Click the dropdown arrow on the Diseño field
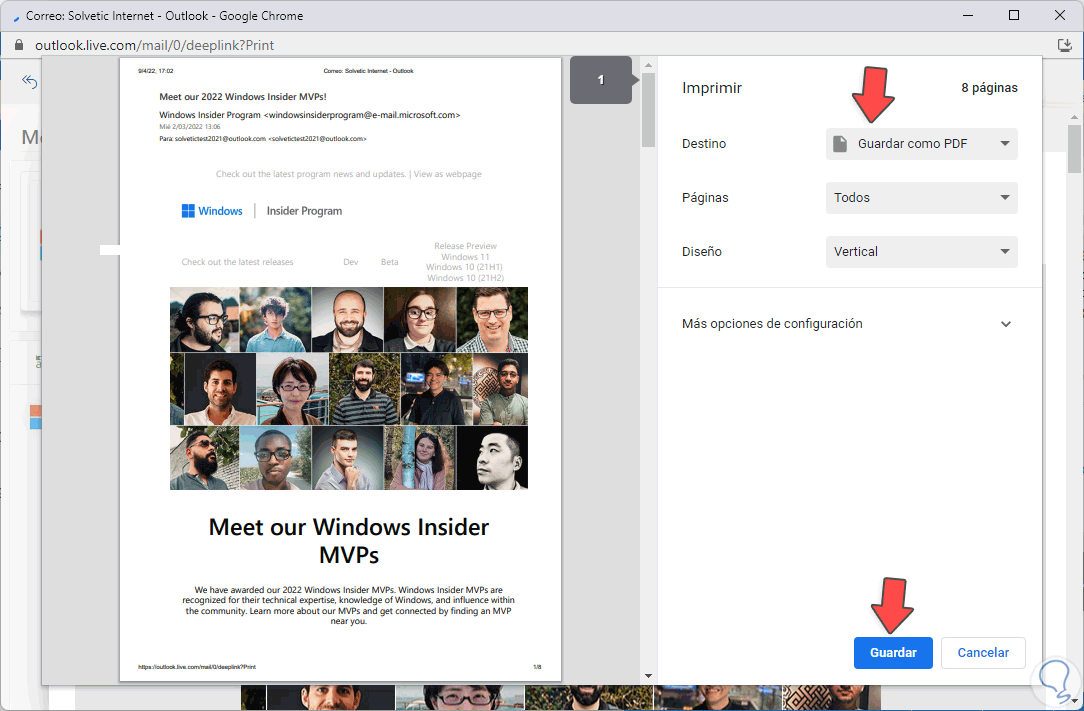1084x711 pixels. [1006, 251]
